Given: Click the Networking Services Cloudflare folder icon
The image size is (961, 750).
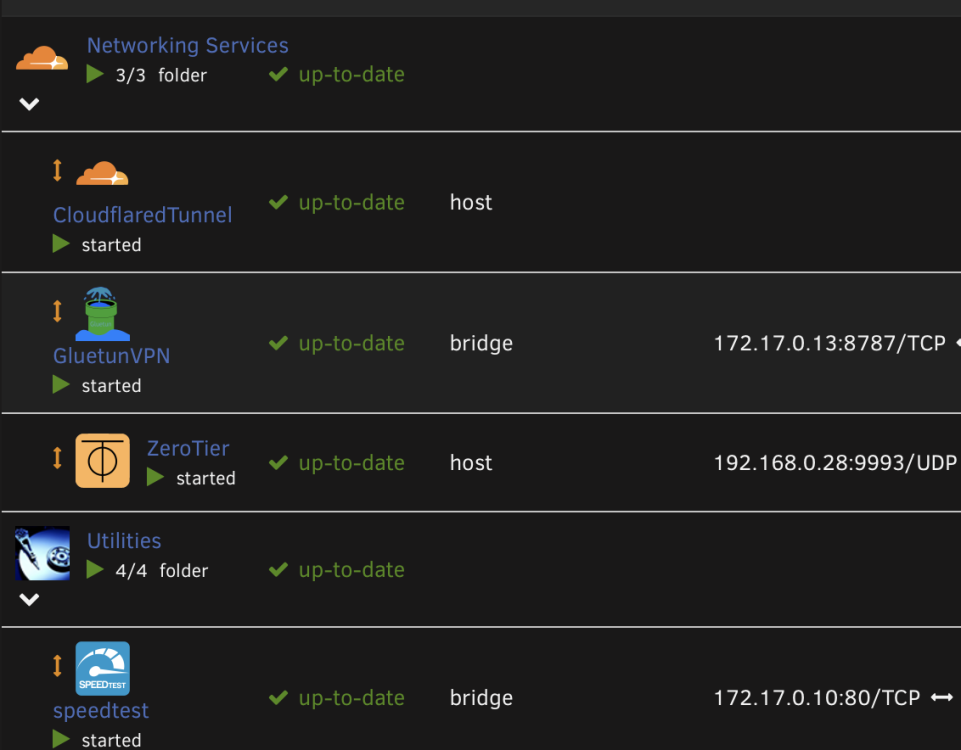Looking at the screenshot, I should pyautogui.click(x=42, y=58).
